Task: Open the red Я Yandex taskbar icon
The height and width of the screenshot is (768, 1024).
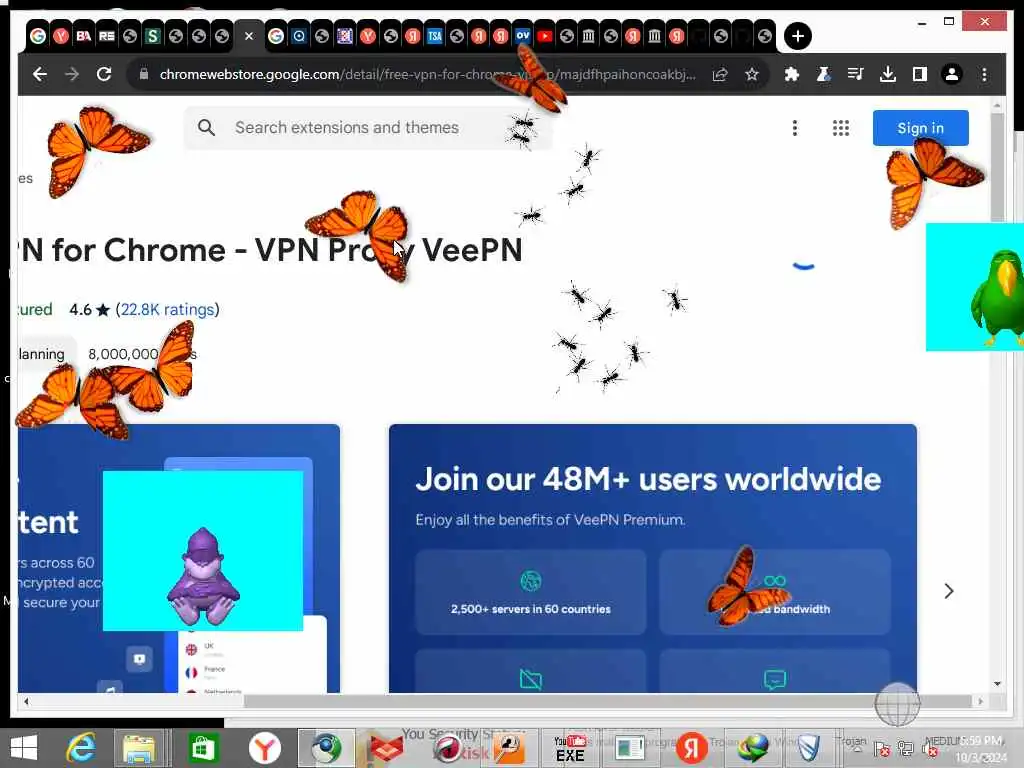Action: (x=692, y=748)
